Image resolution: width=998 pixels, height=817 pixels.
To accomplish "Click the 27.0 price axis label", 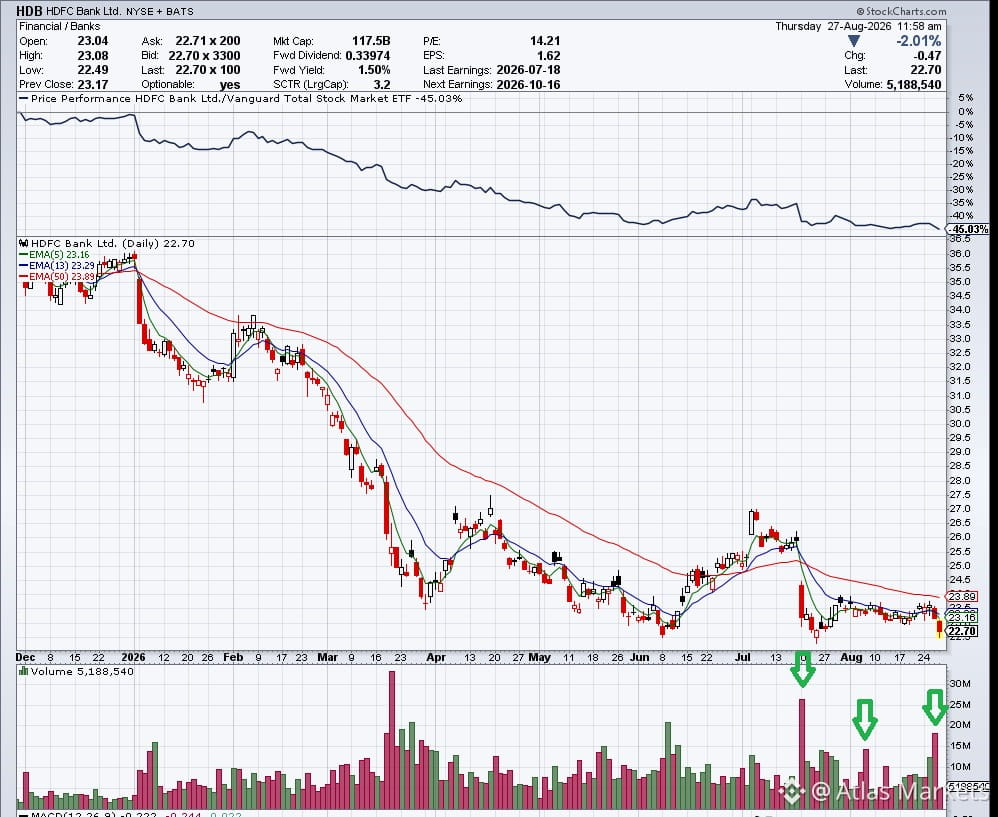I will tap(960, 509).
